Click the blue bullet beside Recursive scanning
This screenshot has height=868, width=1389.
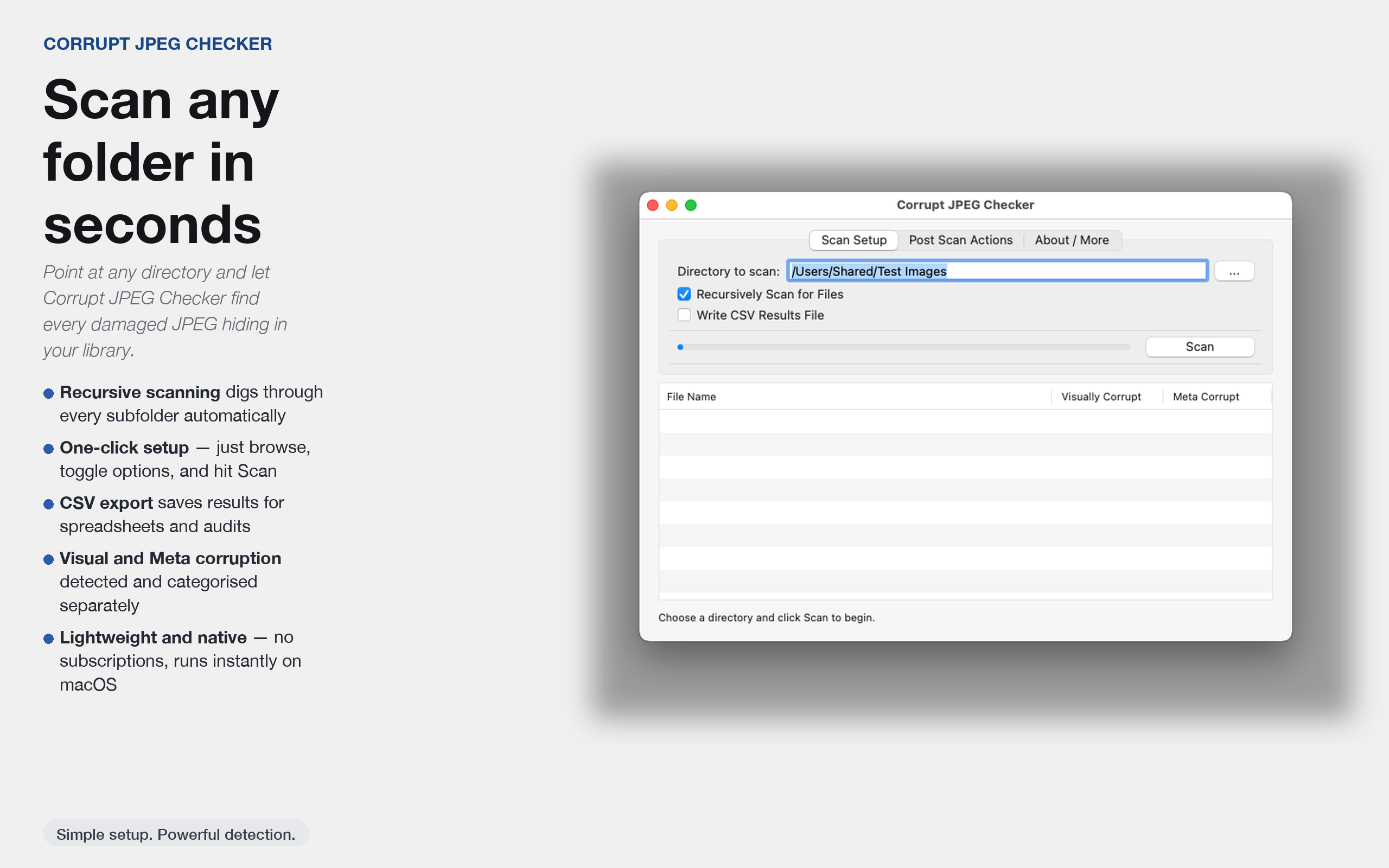pyautogui.click(x=48, y=394)
